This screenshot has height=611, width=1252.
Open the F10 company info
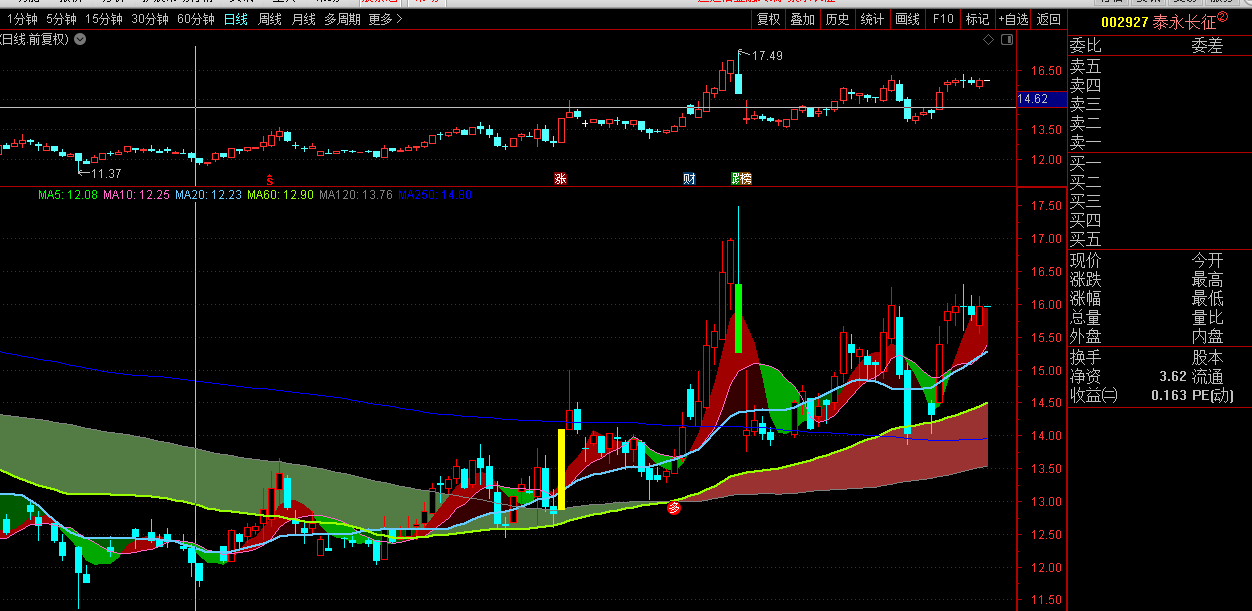coord(942,19)
